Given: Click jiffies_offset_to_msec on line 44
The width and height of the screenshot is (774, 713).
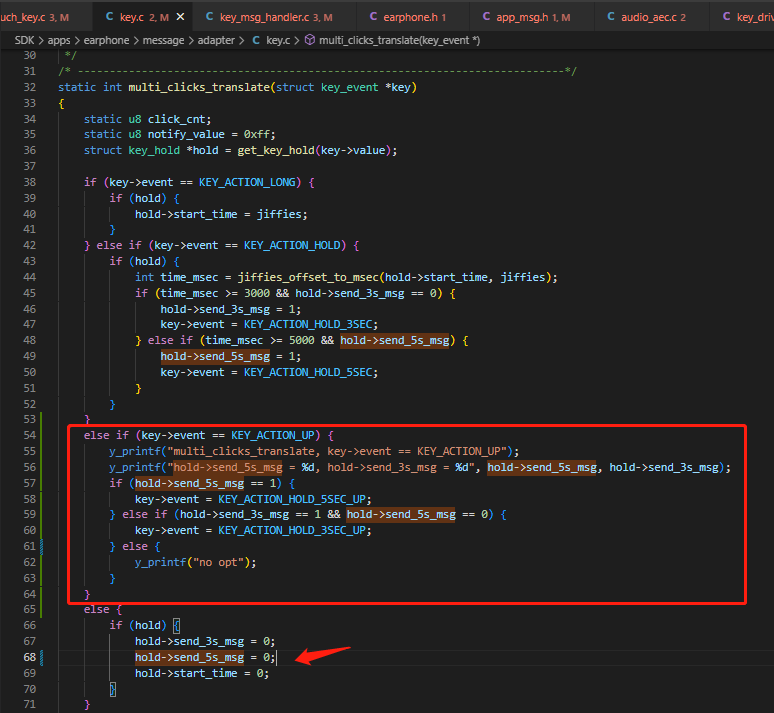Looking at the screenshot, I should click(x=308, y=277).
